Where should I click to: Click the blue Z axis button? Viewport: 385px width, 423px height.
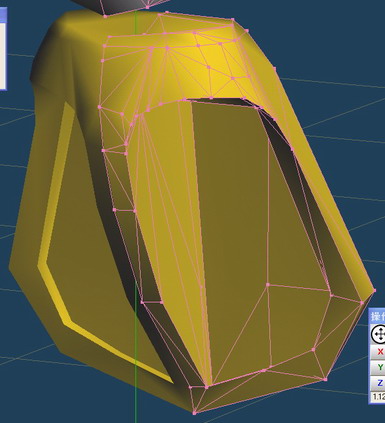379,383
